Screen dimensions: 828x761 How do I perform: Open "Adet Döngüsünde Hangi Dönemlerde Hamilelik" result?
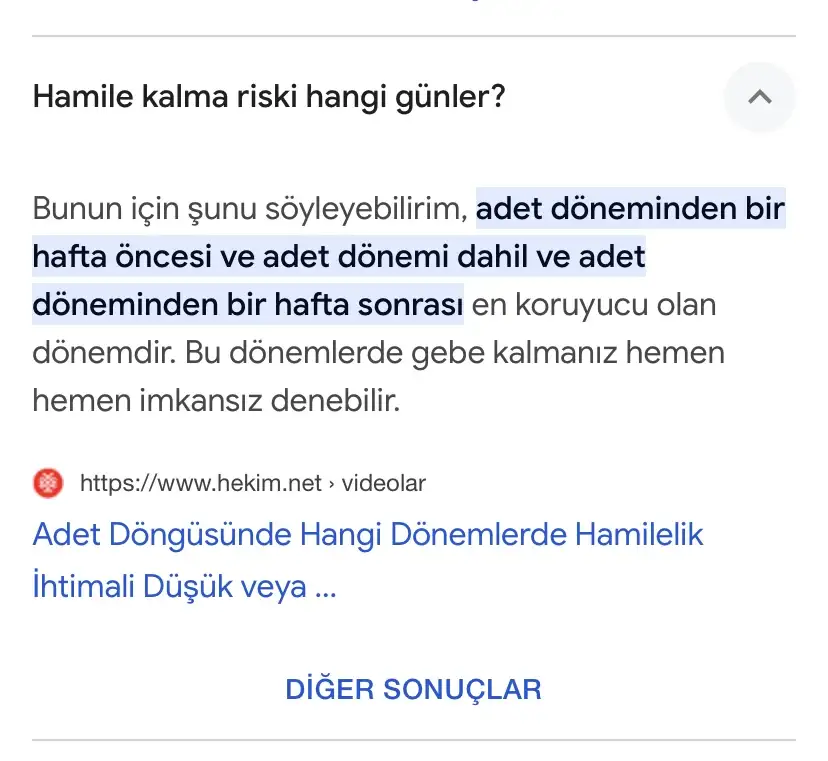click(x=367, y=535)
